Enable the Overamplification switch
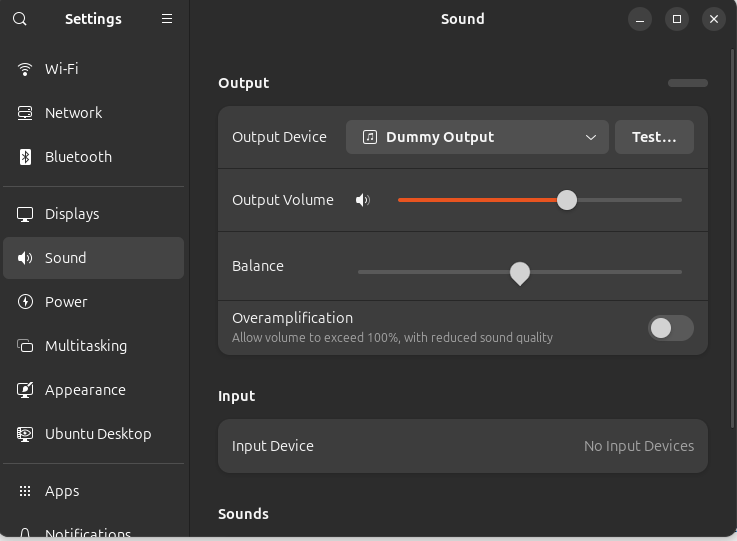 670,327
